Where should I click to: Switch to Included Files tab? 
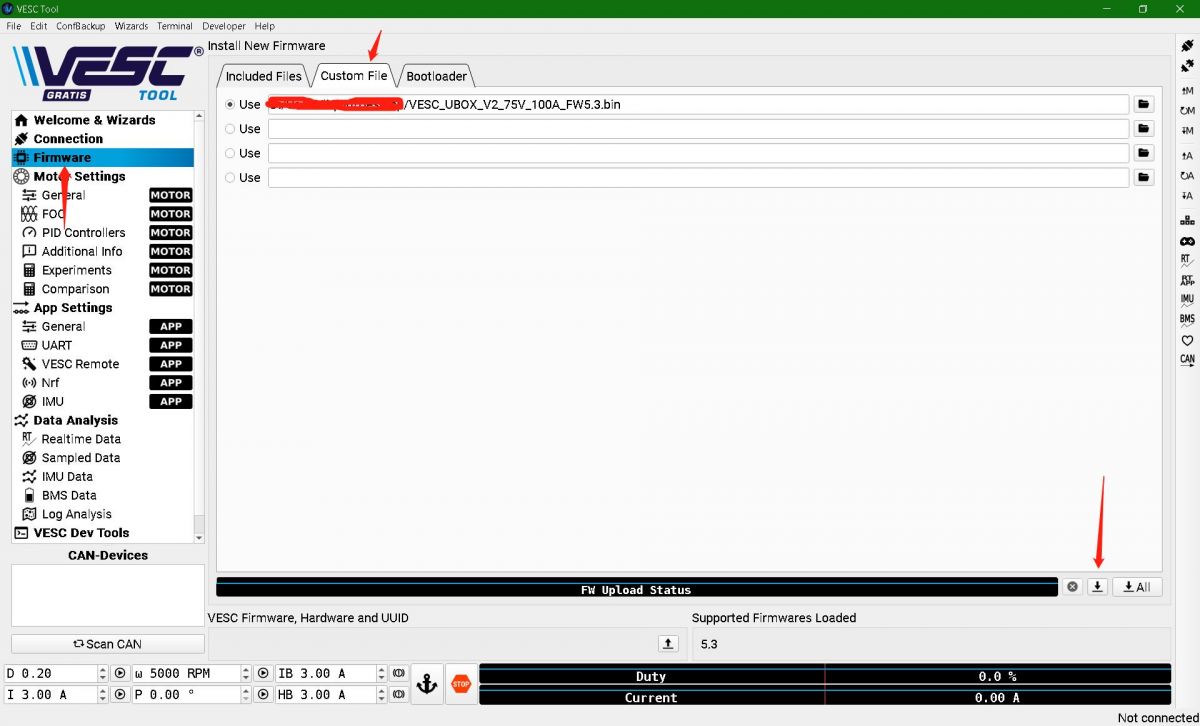pos(263,76)
